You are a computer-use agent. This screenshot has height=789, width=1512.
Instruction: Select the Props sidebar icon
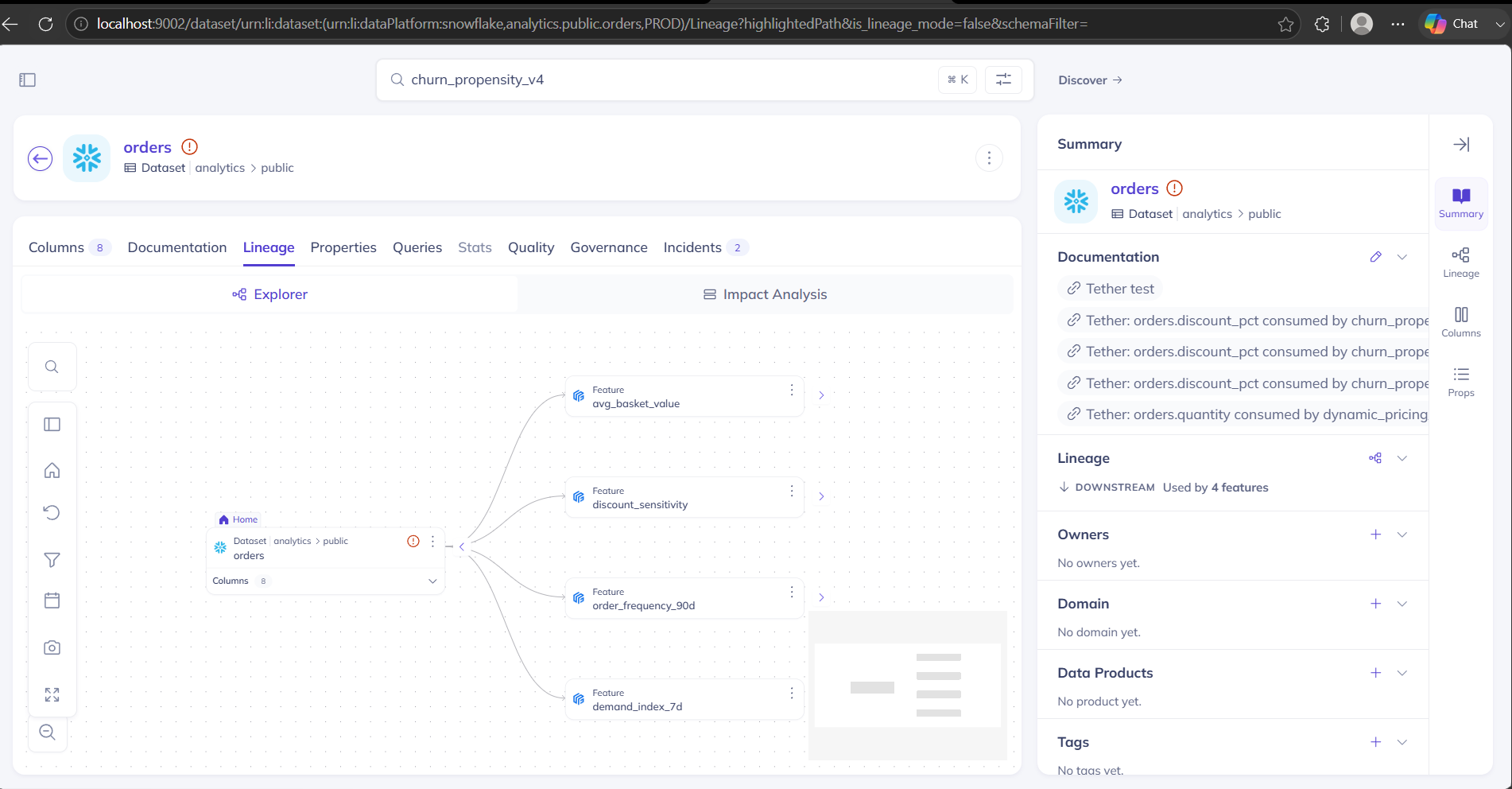pyautogui.click(x=1461, y=382)
